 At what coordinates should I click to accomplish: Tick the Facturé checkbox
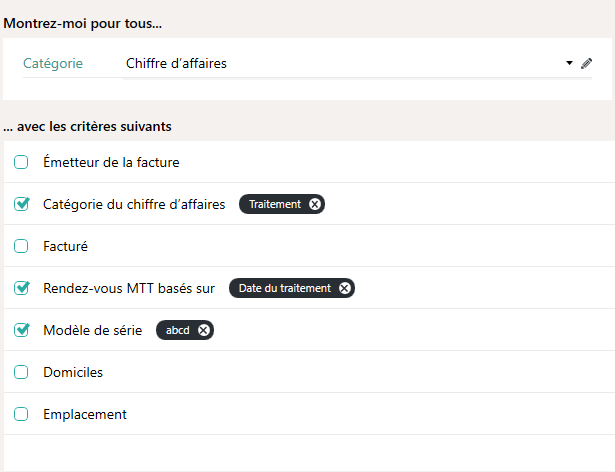[x=21, y=246]
